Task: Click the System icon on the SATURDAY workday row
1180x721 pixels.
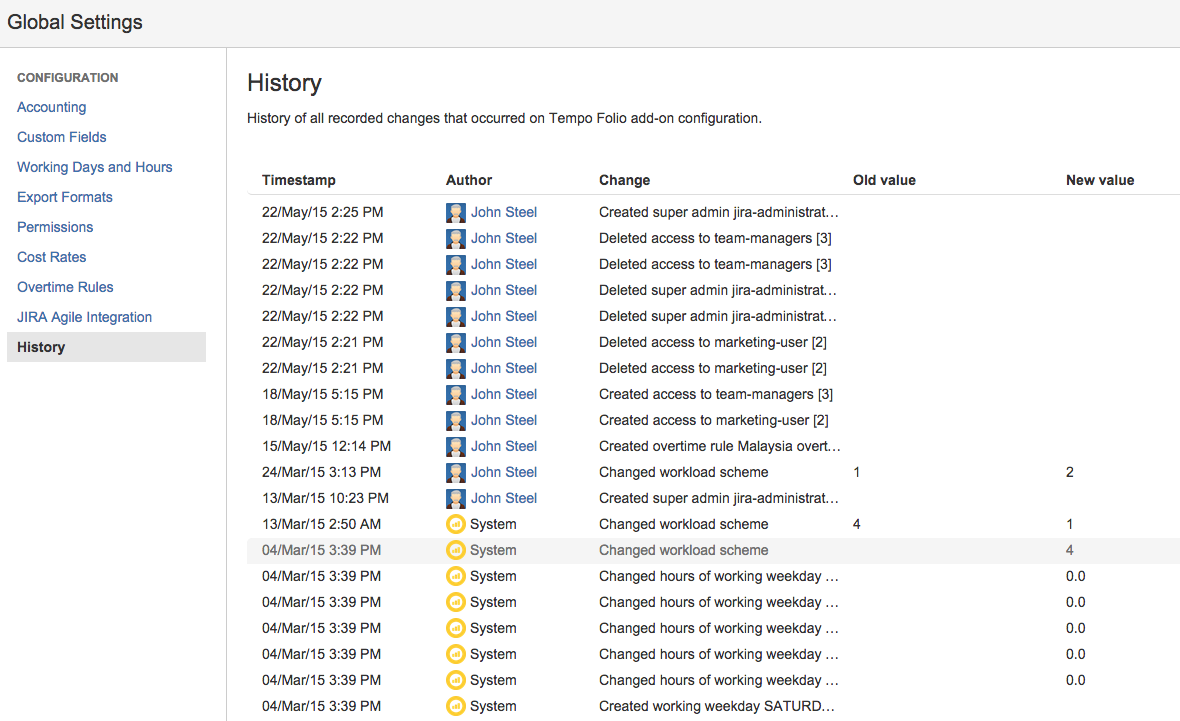Action: [x=456, y=706]
